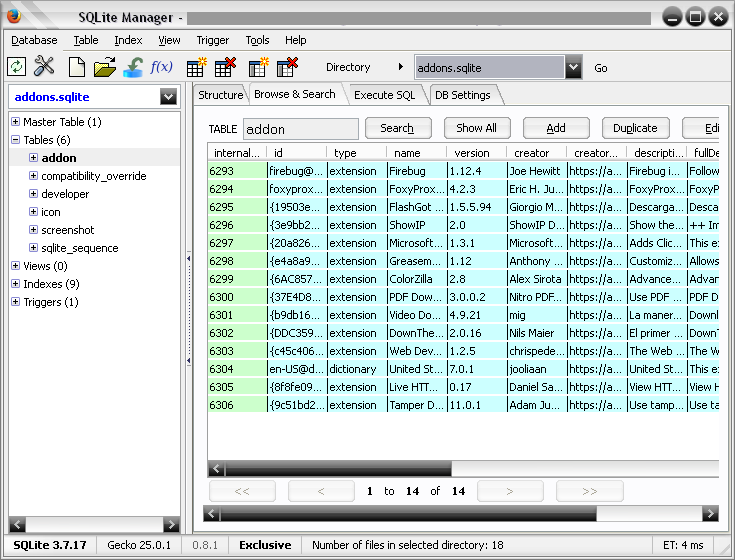This screenshot has width=735, height=560.
Task: Collapse the Tables (6) node
Action: coord(15,140)
